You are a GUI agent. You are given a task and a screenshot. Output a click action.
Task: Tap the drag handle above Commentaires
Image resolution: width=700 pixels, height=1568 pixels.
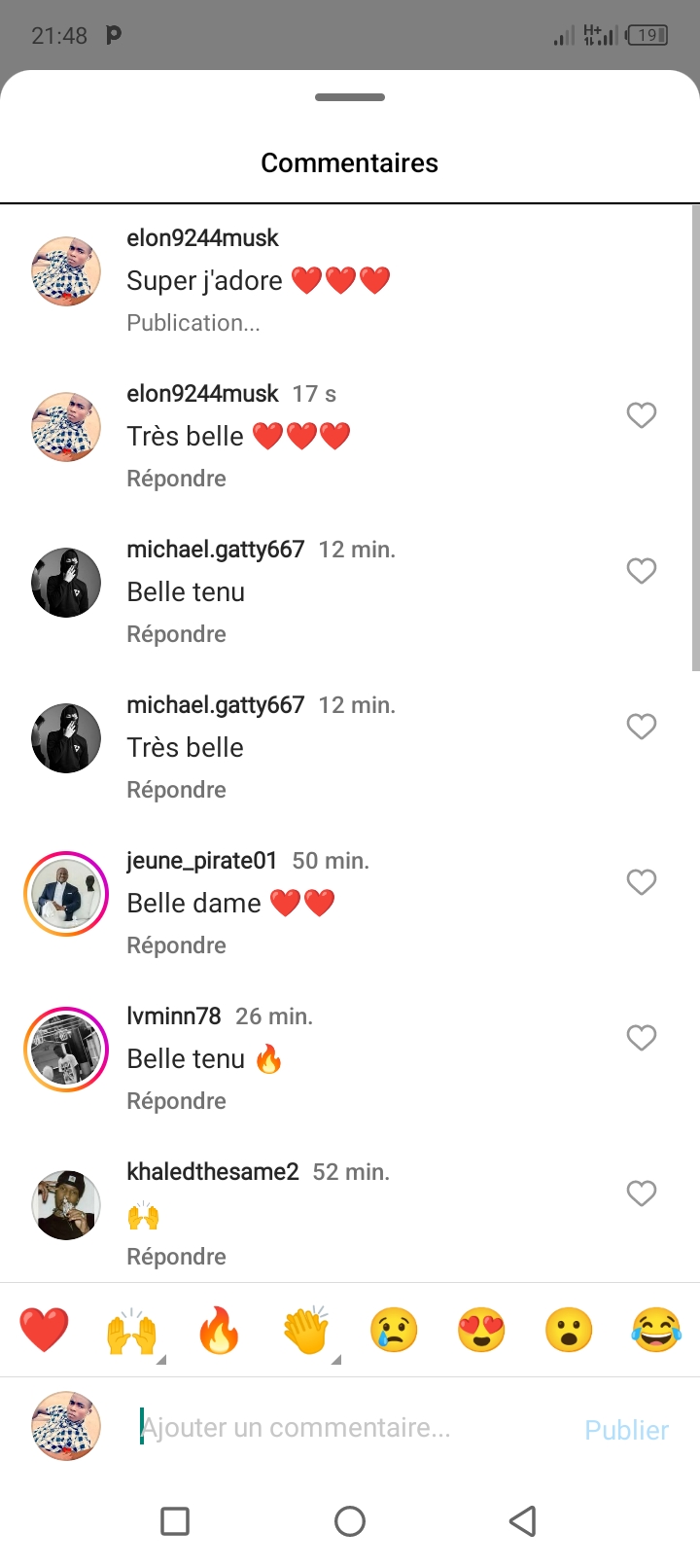pyautogui.click(x=350, y=97)
